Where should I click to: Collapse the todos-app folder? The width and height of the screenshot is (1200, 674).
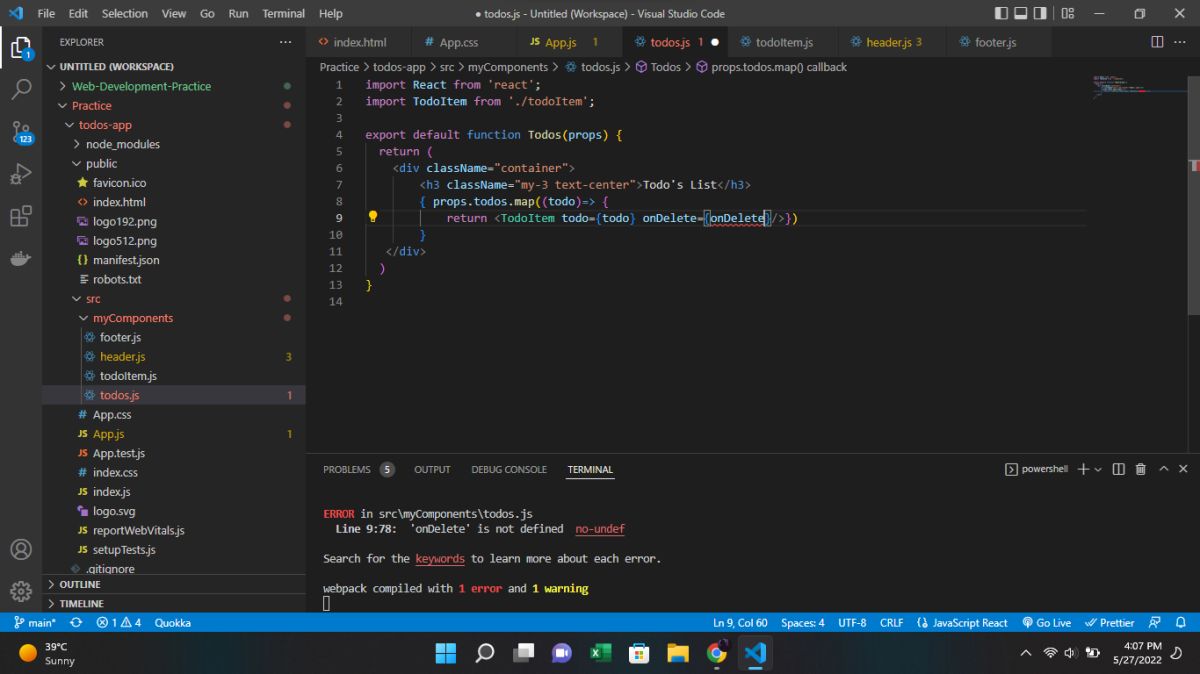(70, 125)
